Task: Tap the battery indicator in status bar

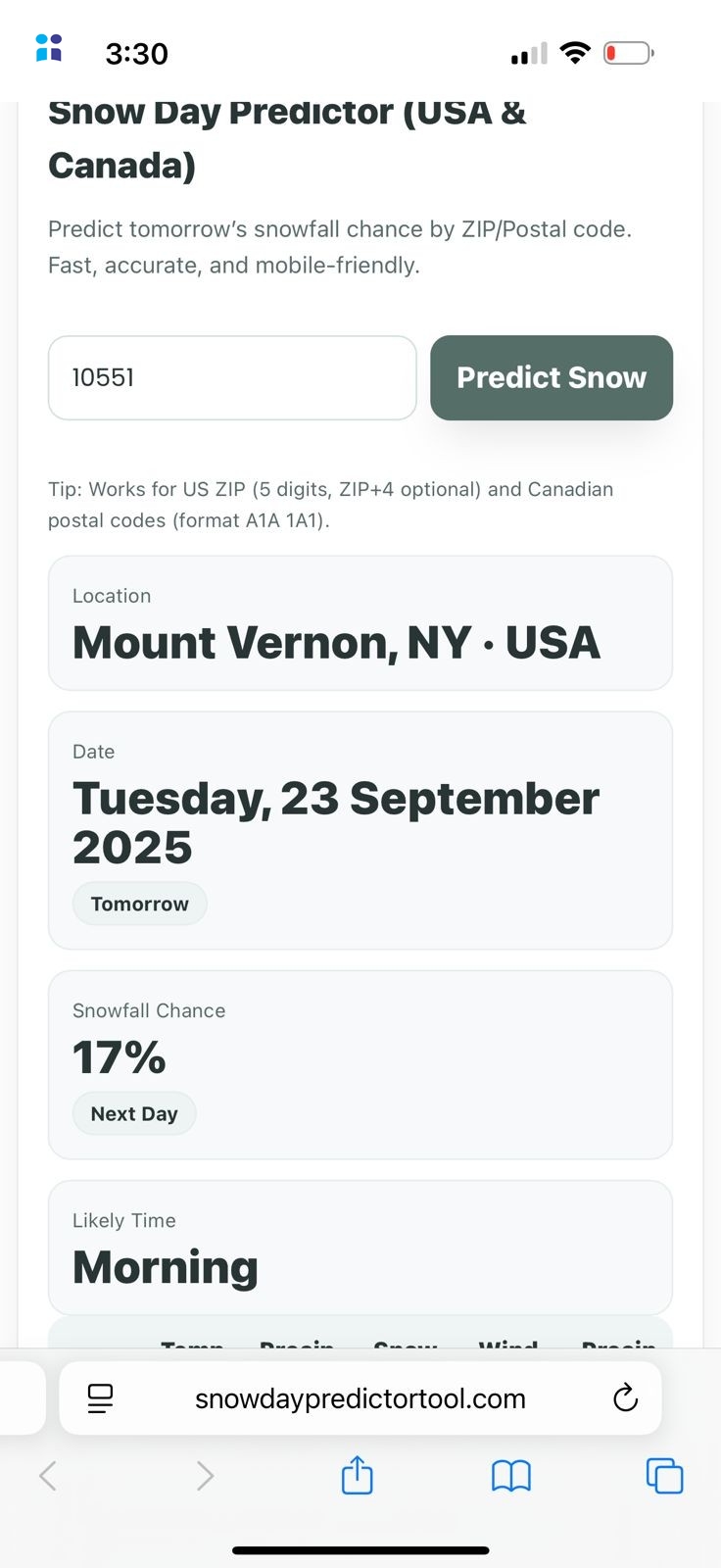Action: tap(628, 53)
